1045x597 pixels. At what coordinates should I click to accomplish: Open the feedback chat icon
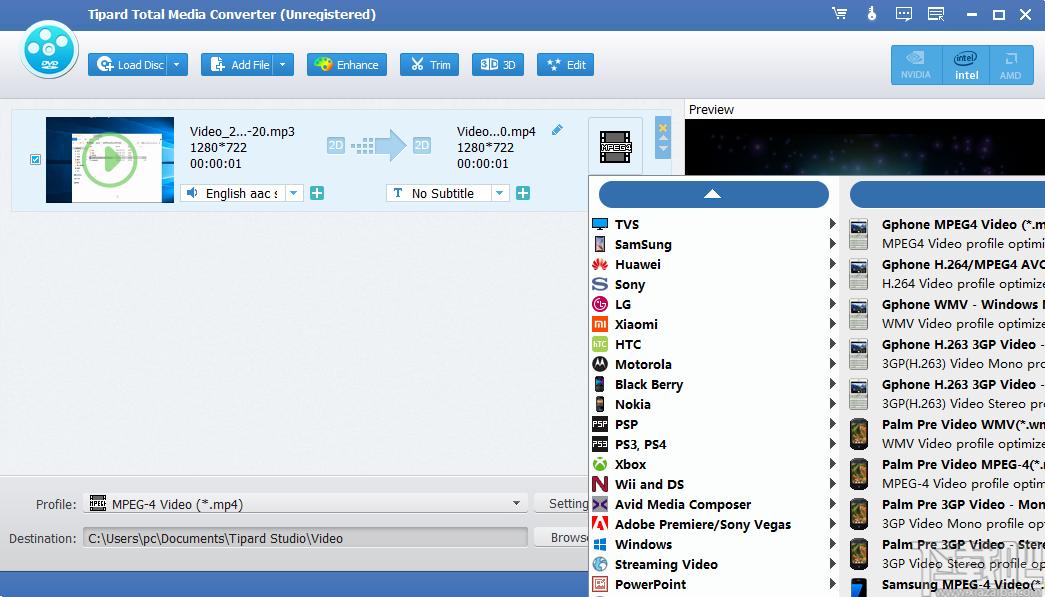(904, 14)
